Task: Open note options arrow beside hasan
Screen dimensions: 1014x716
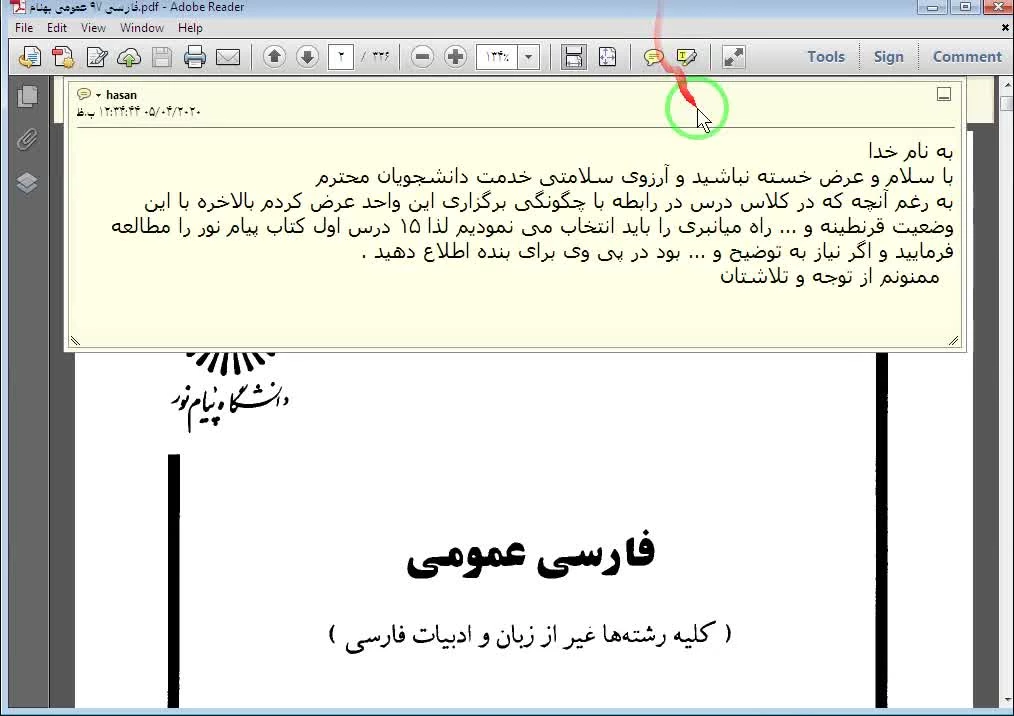Action: (98, 95)
